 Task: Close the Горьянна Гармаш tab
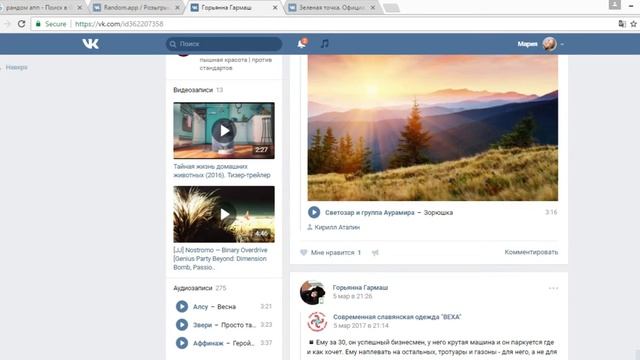pos(275,7)
